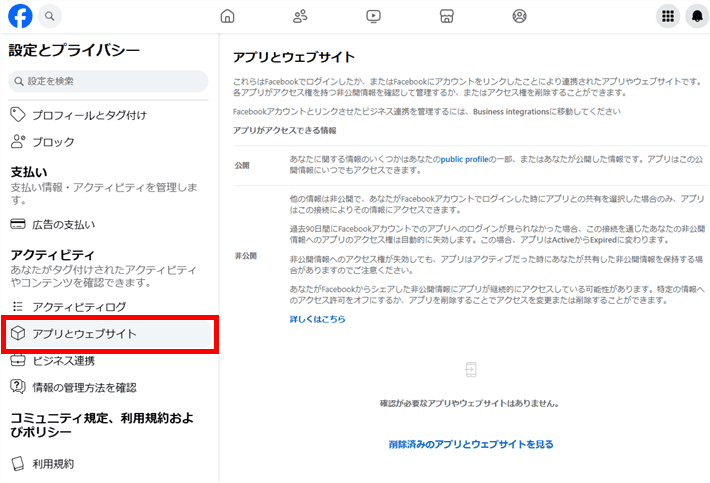Click the Business integrations text
Screen dimensions: 710x483
tap(511, 111)
